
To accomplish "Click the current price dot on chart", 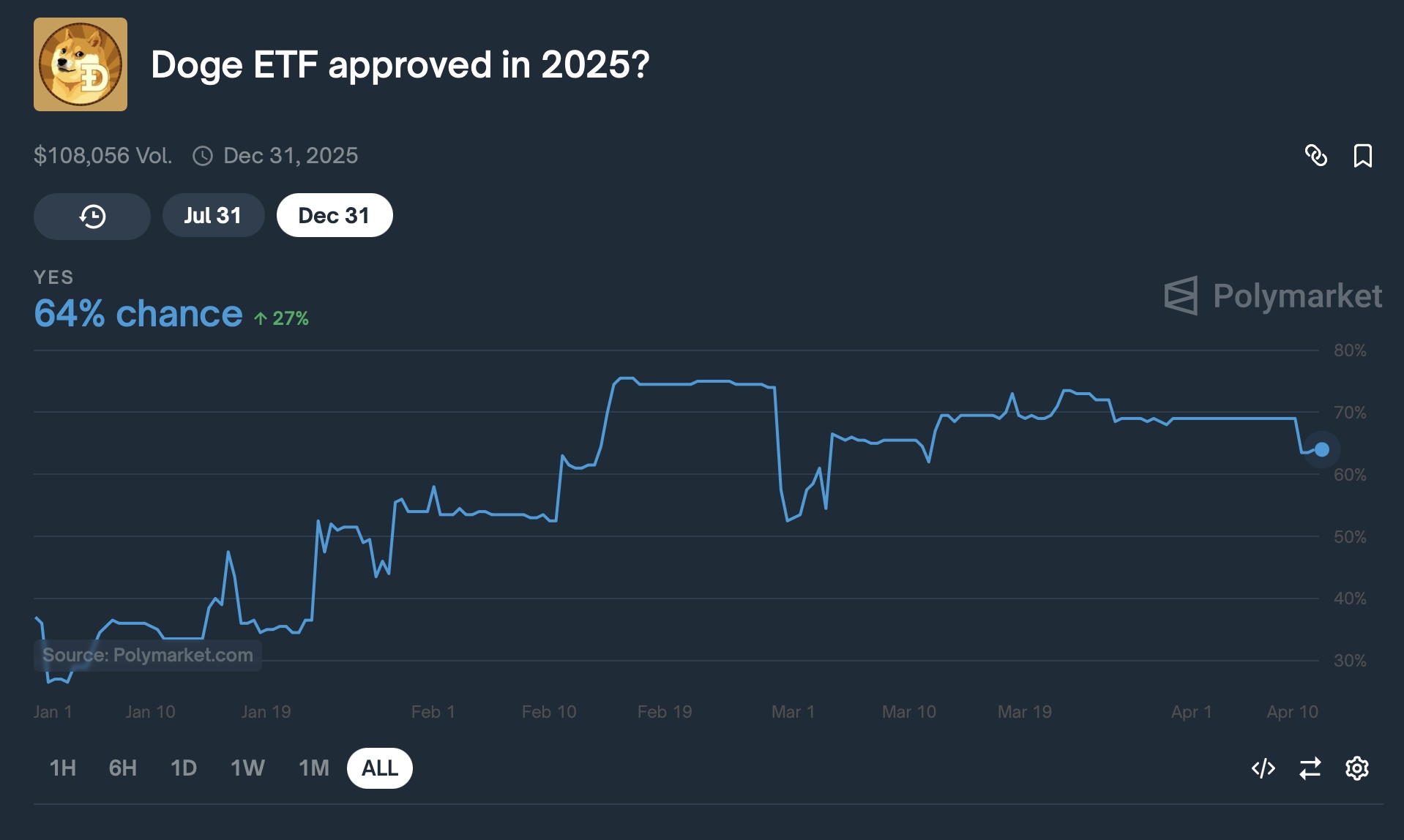I will pyautogui.click(x=1321, y=449).
